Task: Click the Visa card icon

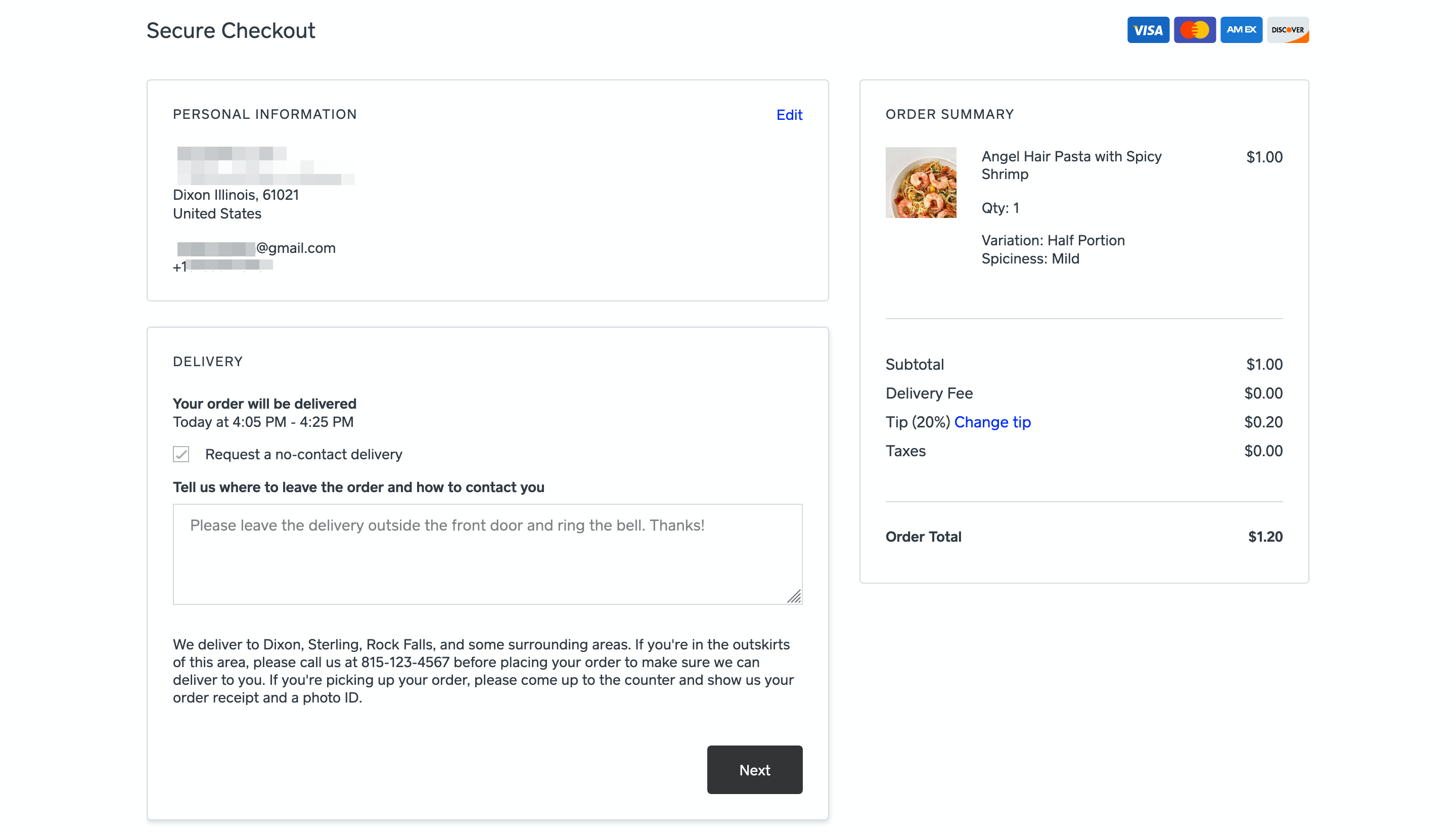Action: [1148, 30]
